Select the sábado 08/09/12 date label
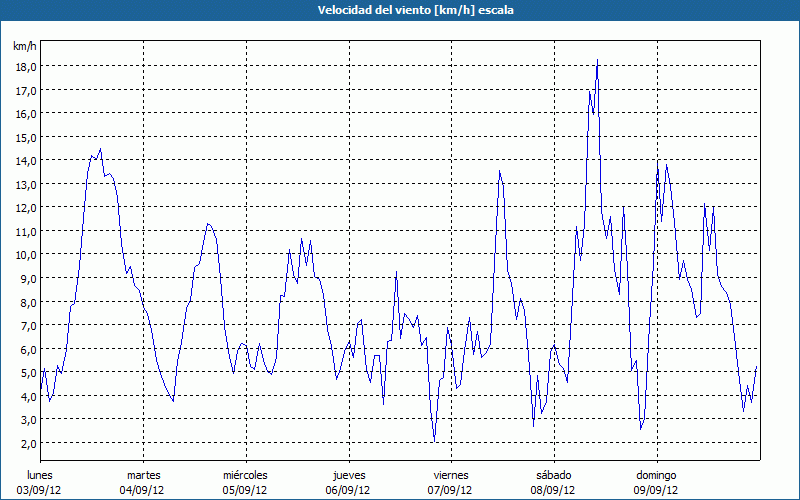Viewport: 800px width, 500px height. (x=553, y=483)
